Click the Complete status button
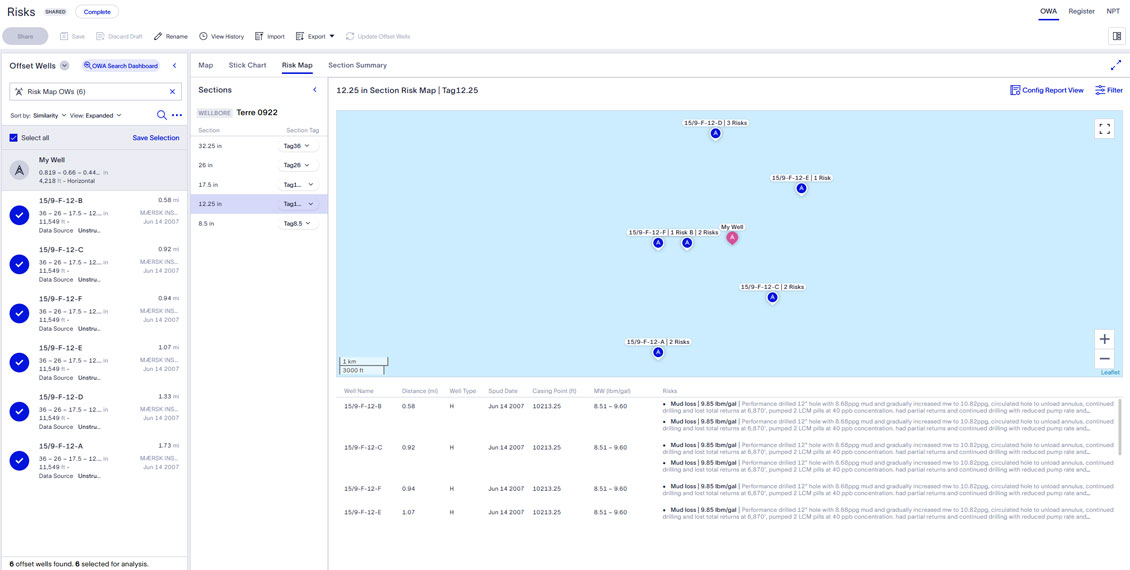1130x570 pixels. coord(97,12)
